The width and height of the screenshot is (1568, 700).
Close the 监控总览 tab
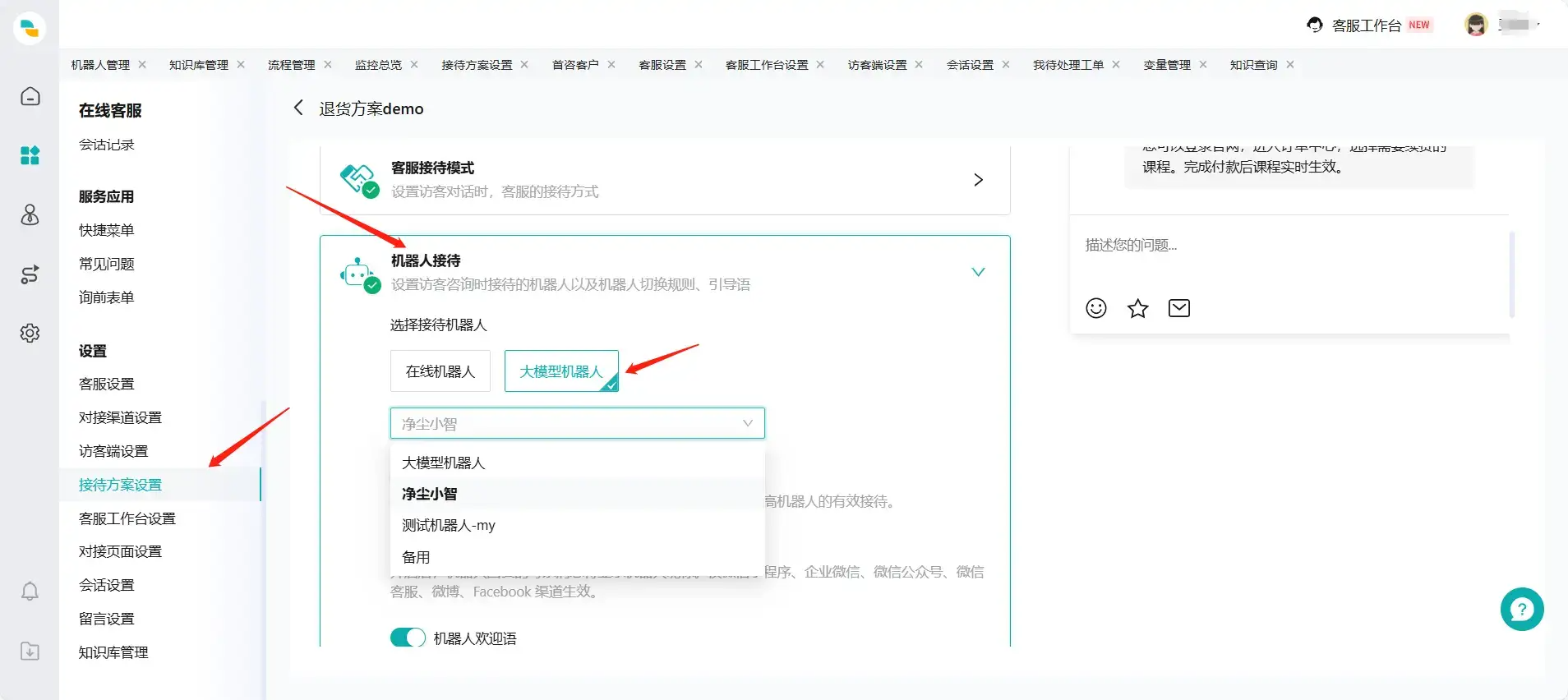coord(414,64)
